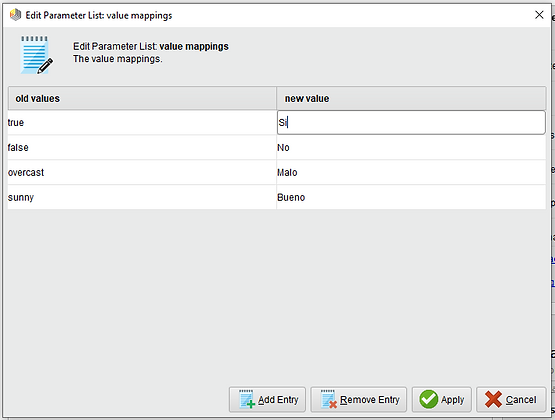Apply the value mappings

coord(441,399)
